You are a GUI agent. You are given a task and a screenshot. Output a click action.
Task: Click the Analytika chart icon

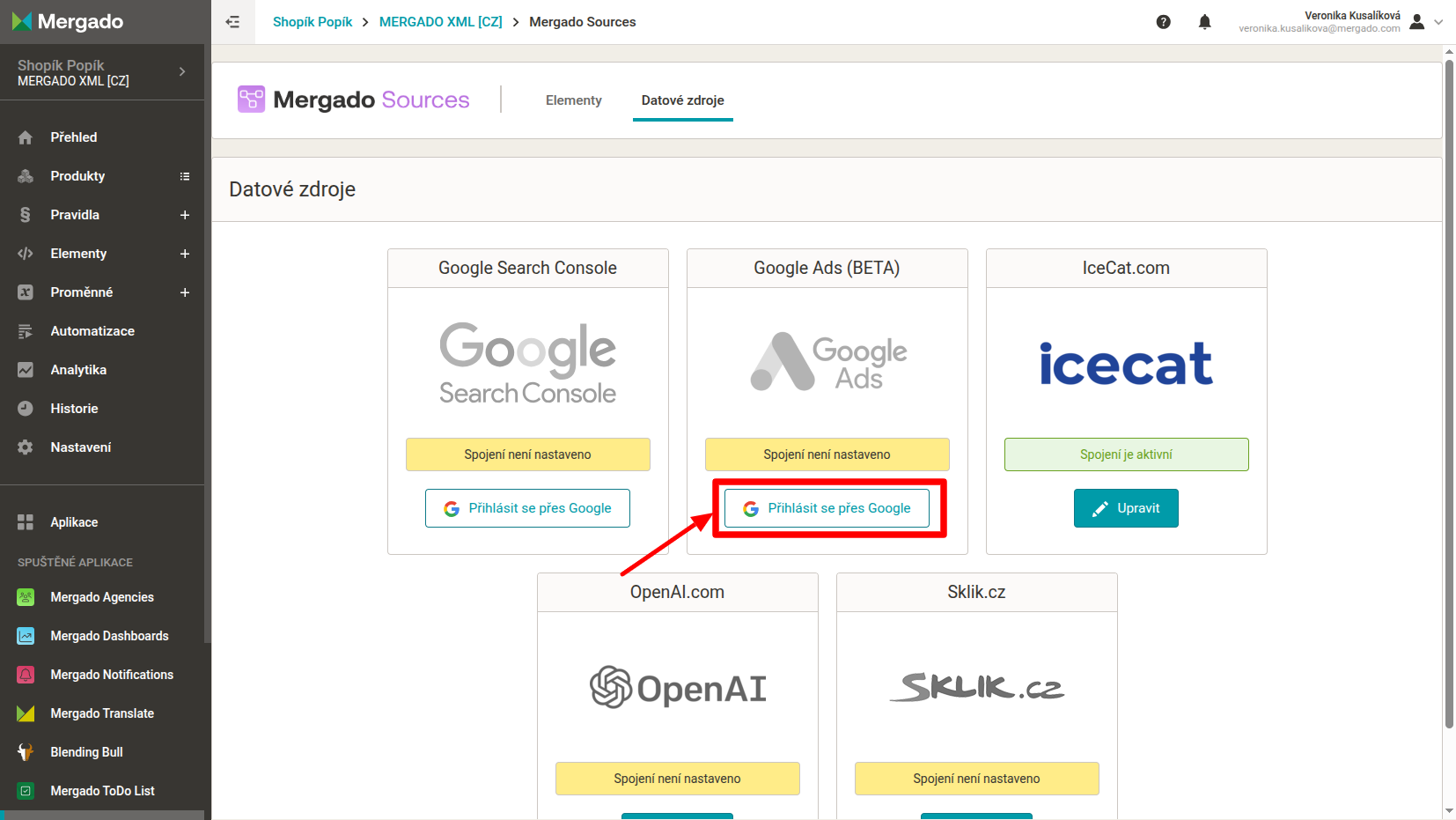coord(26,370)
